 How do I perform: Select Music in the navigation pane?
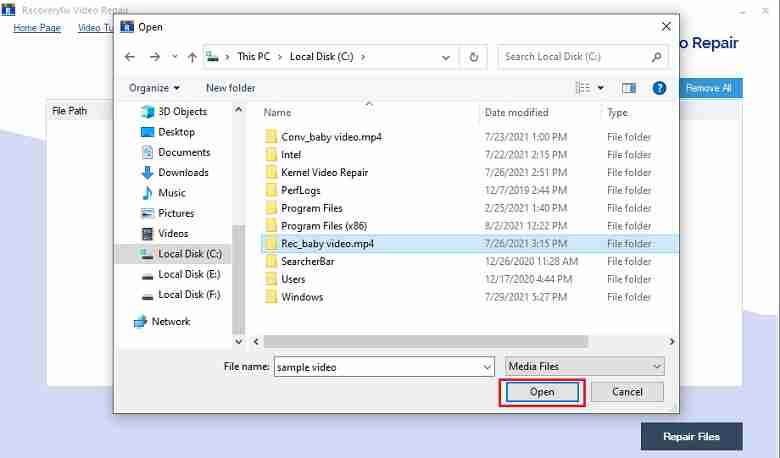pyautogui.click(x=172, y=193)
